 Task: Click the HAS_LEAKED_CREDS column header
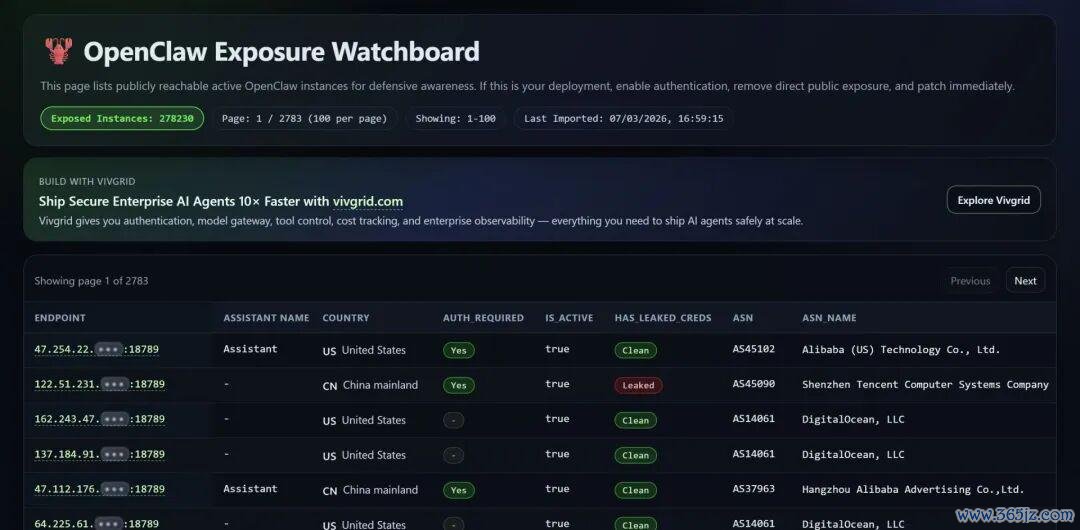(663, 318)
